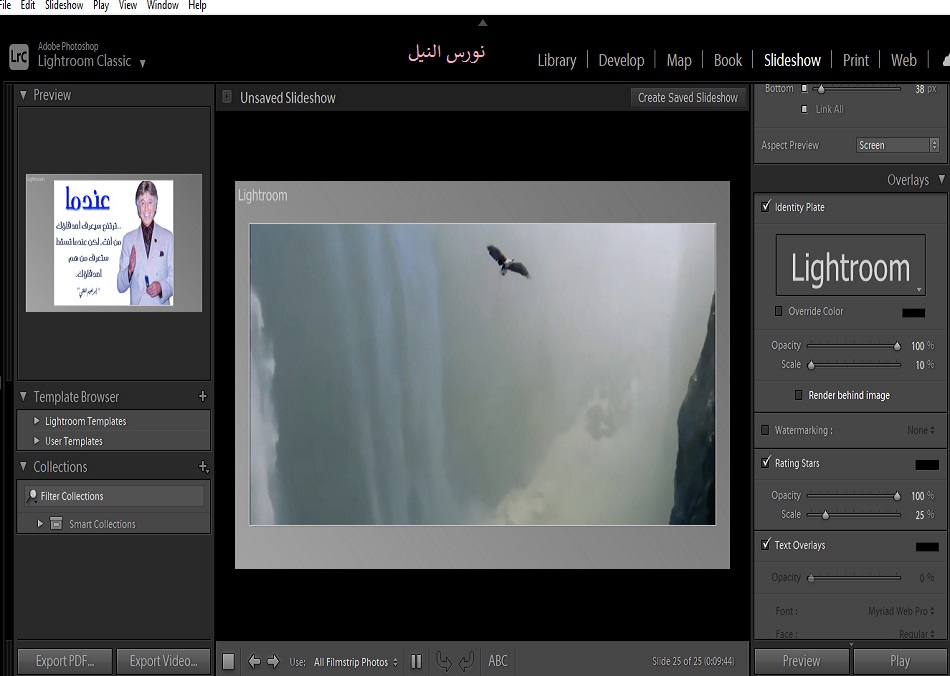Add new template with plus icon
The image size is (950, 676).
click(203, 397)
